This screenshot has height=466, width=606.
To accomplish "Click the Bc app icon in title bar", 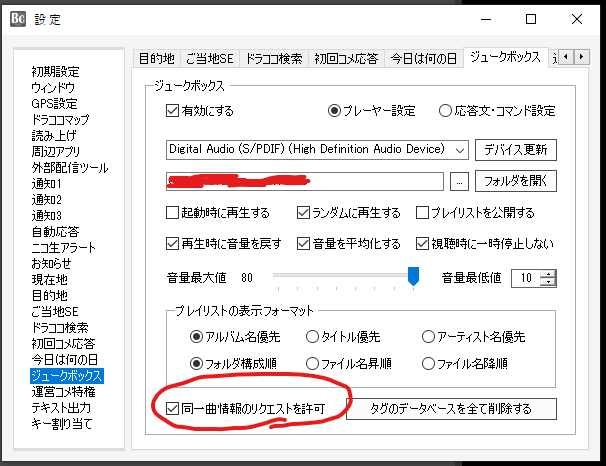I will pyautogui.click(x=18, y=19).
